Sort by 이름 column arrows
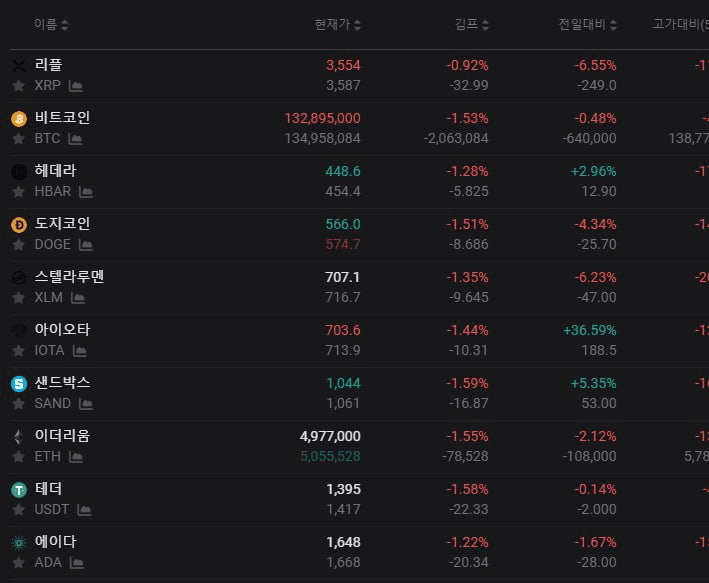This screenshot has width=709, height=583. point(65,25)
